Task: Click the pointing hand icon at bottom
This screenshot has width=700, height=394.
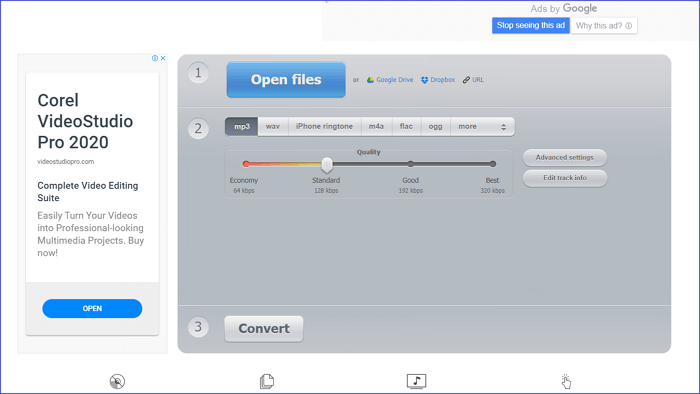Action: 566,382
